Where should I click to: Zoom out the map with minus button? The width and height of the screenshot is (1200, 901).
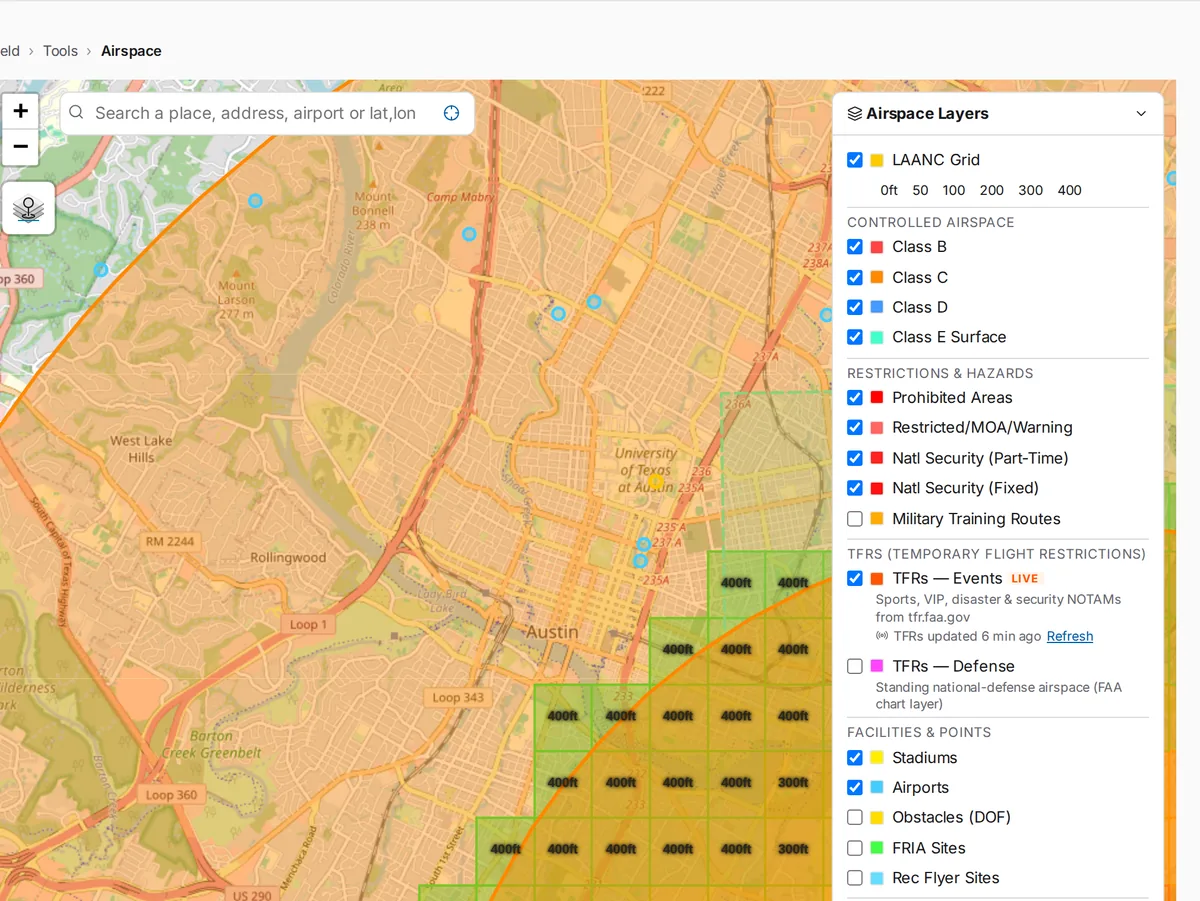(20, 147)
